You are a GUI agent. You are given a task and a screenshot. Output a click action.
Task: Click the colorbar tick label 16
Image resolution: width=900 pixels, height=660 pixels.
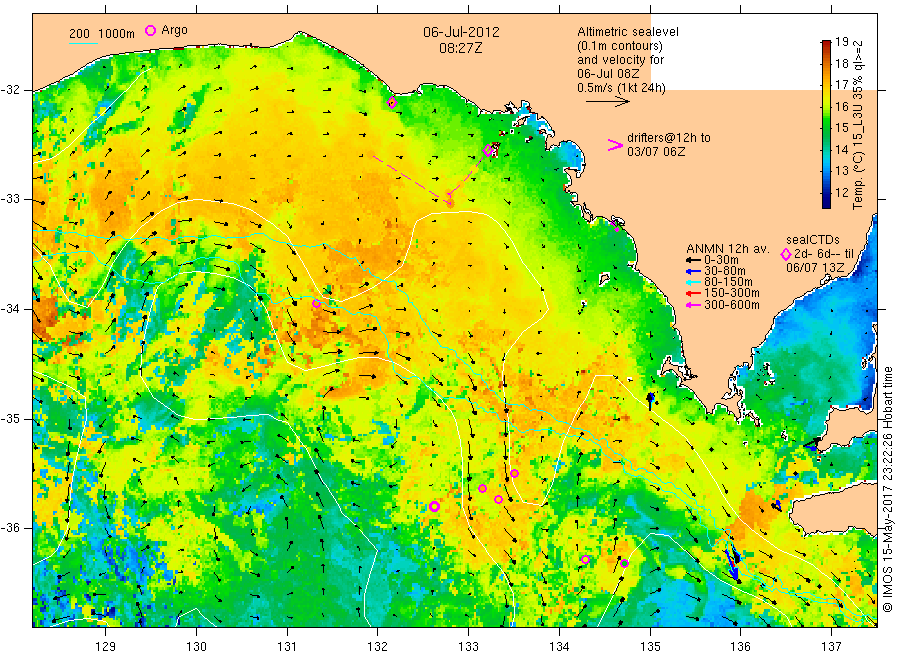point(841,106)
